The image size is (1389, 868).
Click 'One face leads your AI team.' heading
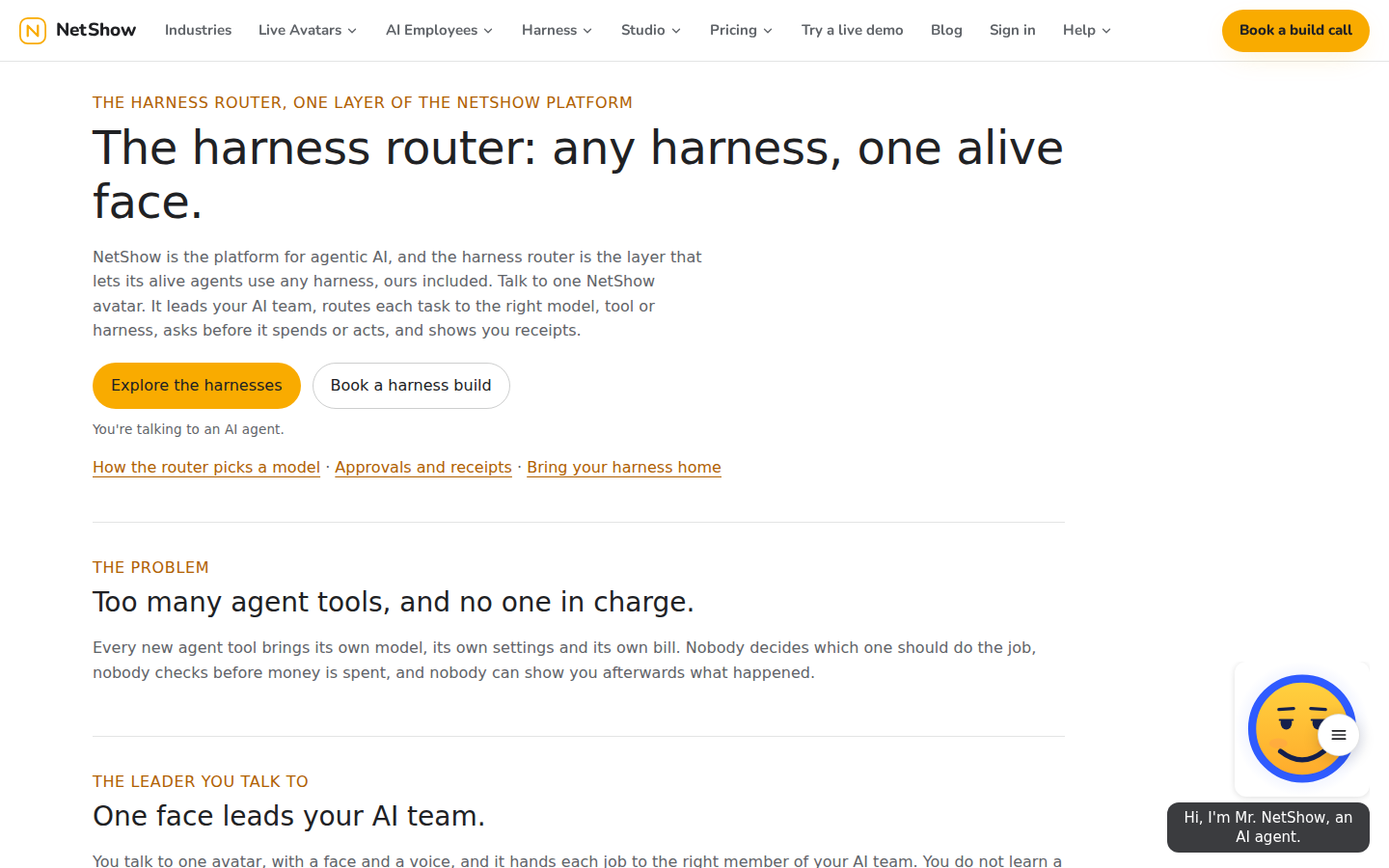tap(288, 816)
